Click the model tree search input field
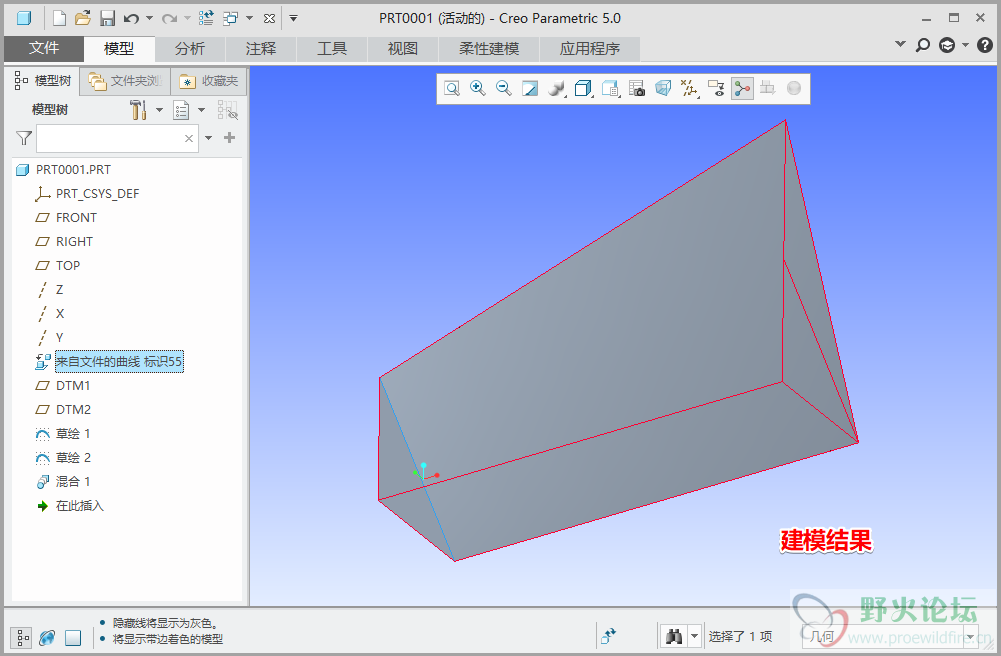The height and width of the screenshot is (656, 1001). pyautogui.click(x=110, y=138)
